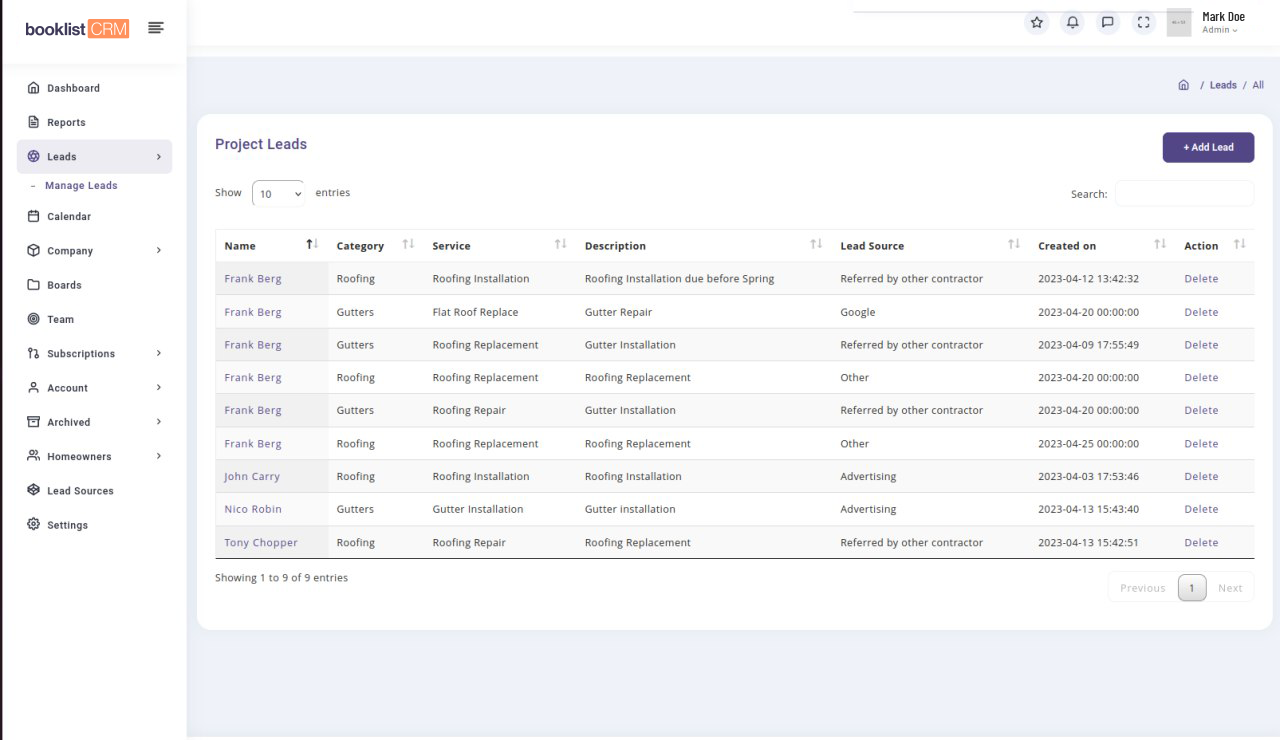Screen dimensions: 1280x740
Task: Click 'All' breadcrumb text
Action: (1258, 85)
